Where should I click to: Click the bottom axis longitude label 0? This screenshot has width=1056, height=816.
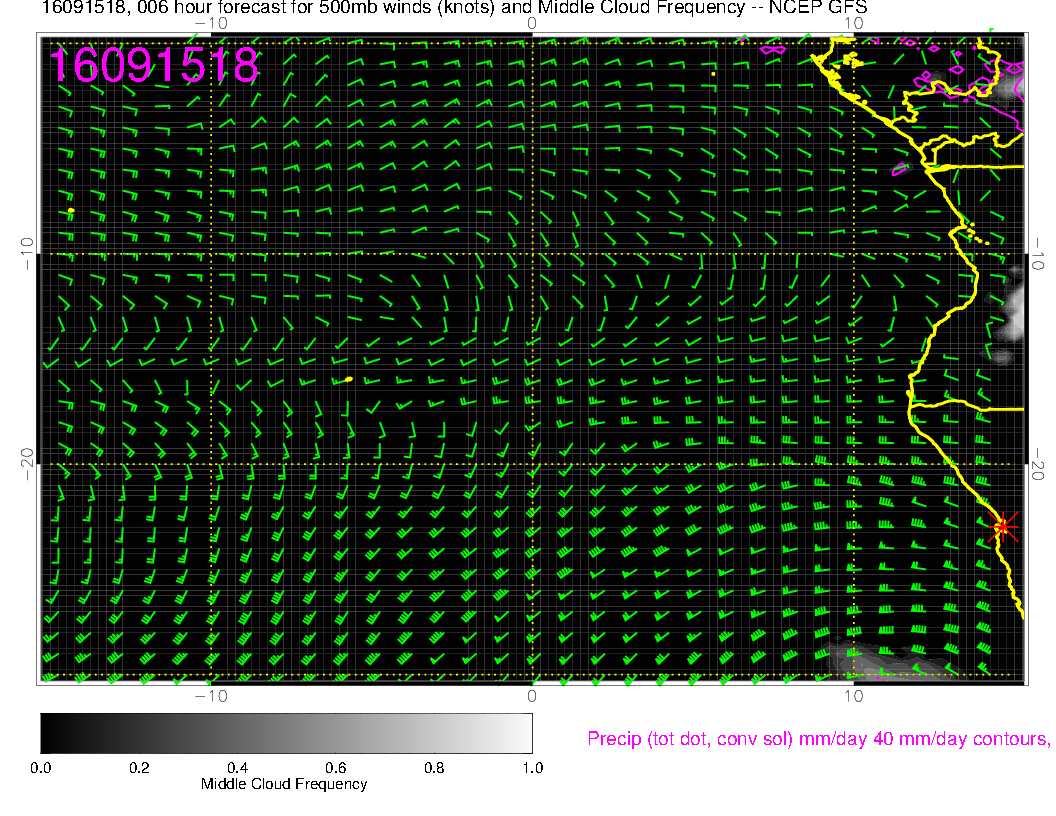(532, 695)
